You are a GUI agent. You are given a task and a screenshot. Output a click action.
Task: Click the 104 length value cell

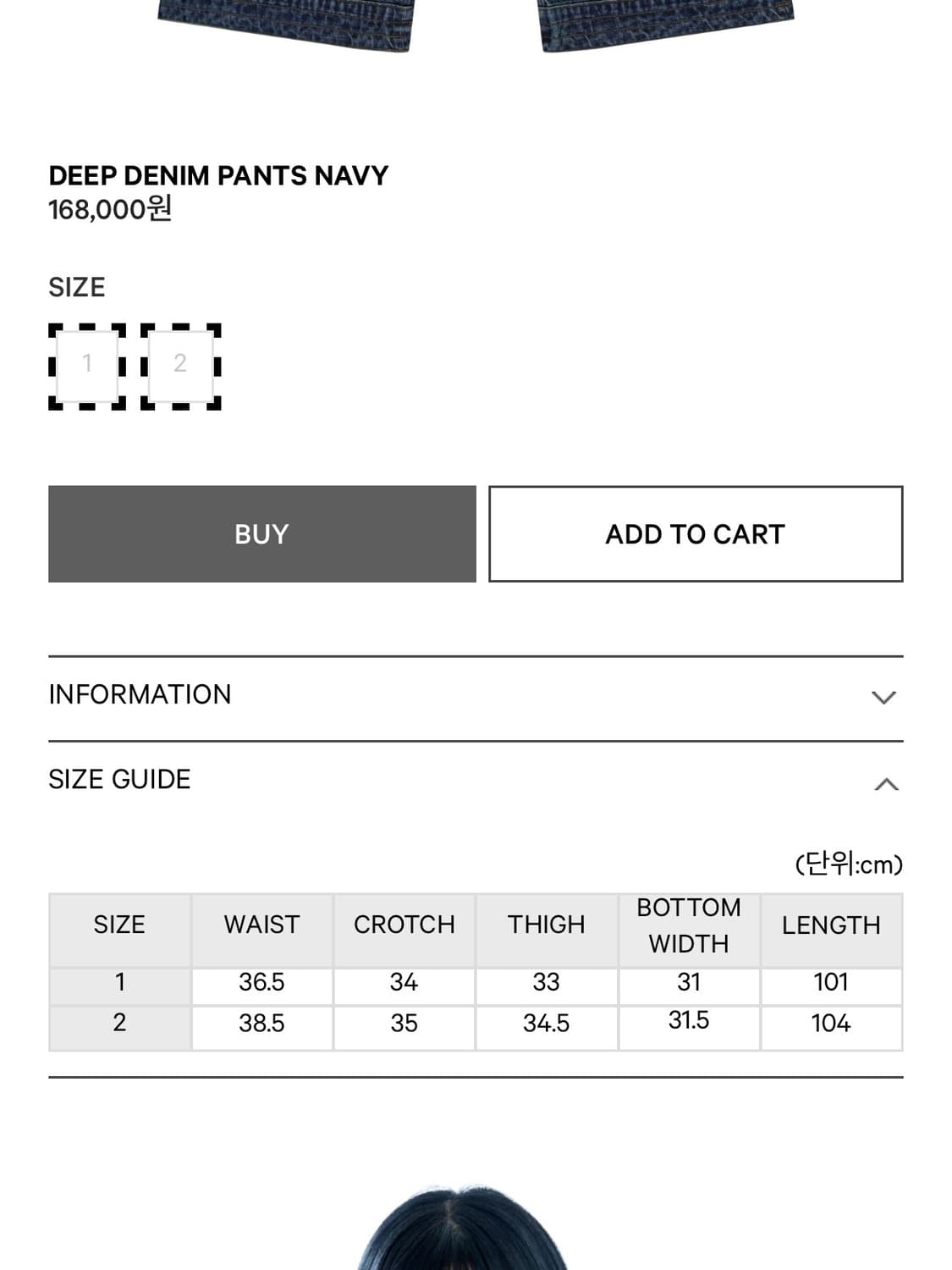pyautogui.click(x=830, y=1024)
